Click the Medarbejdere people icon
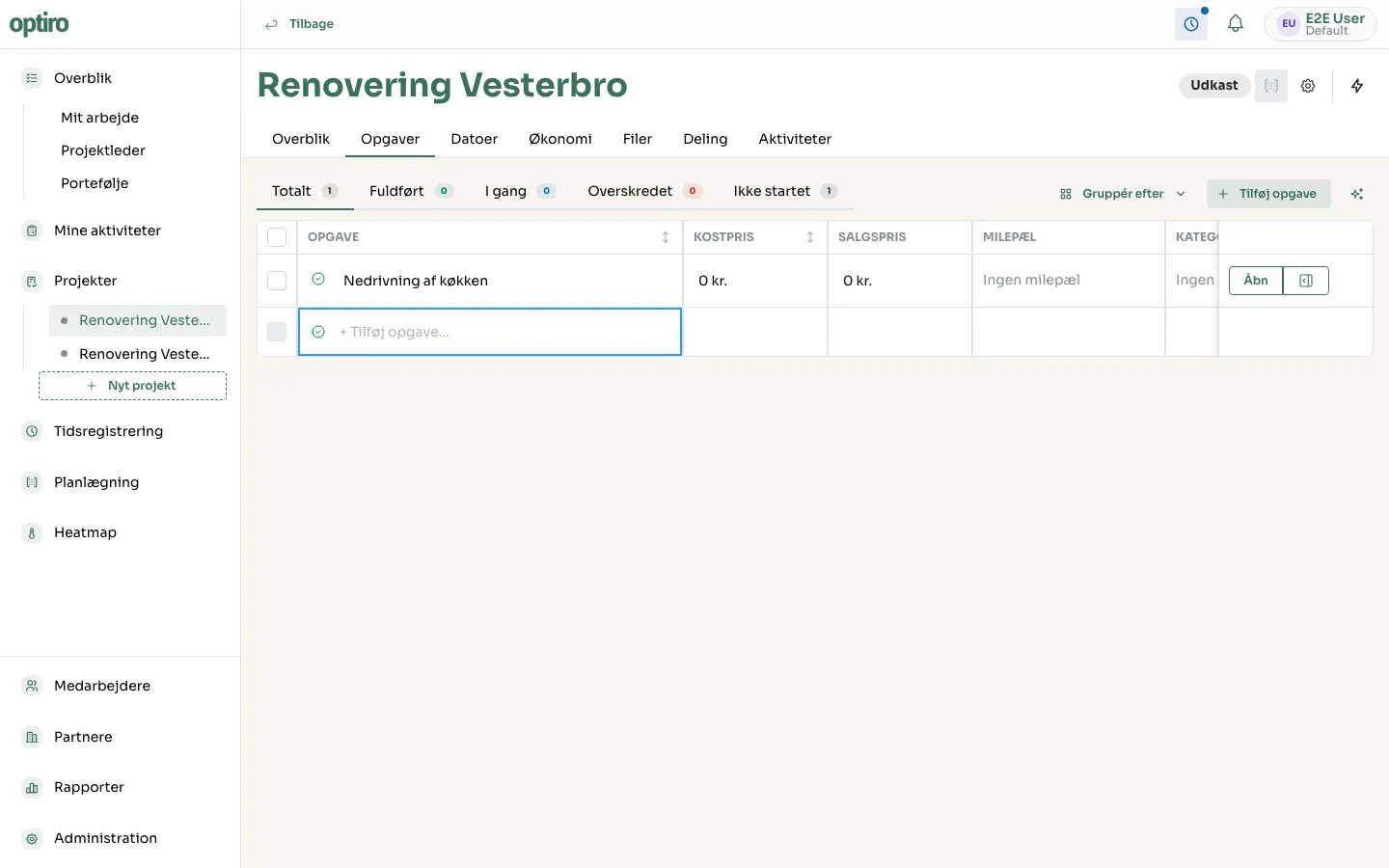1389x868 pixels. click(32, 686)
